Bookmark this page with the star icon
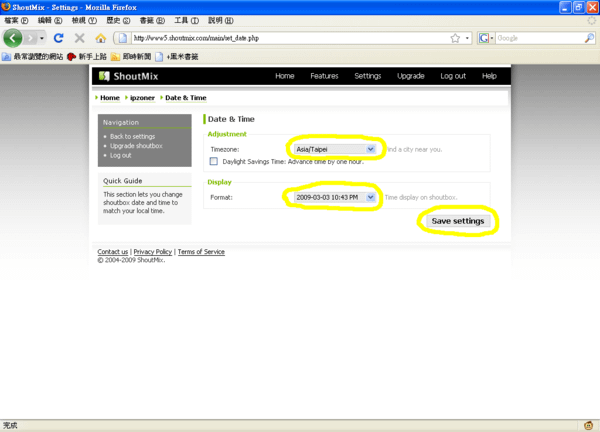This screenshot has height=432, width=600. click(x=455, y=38)
